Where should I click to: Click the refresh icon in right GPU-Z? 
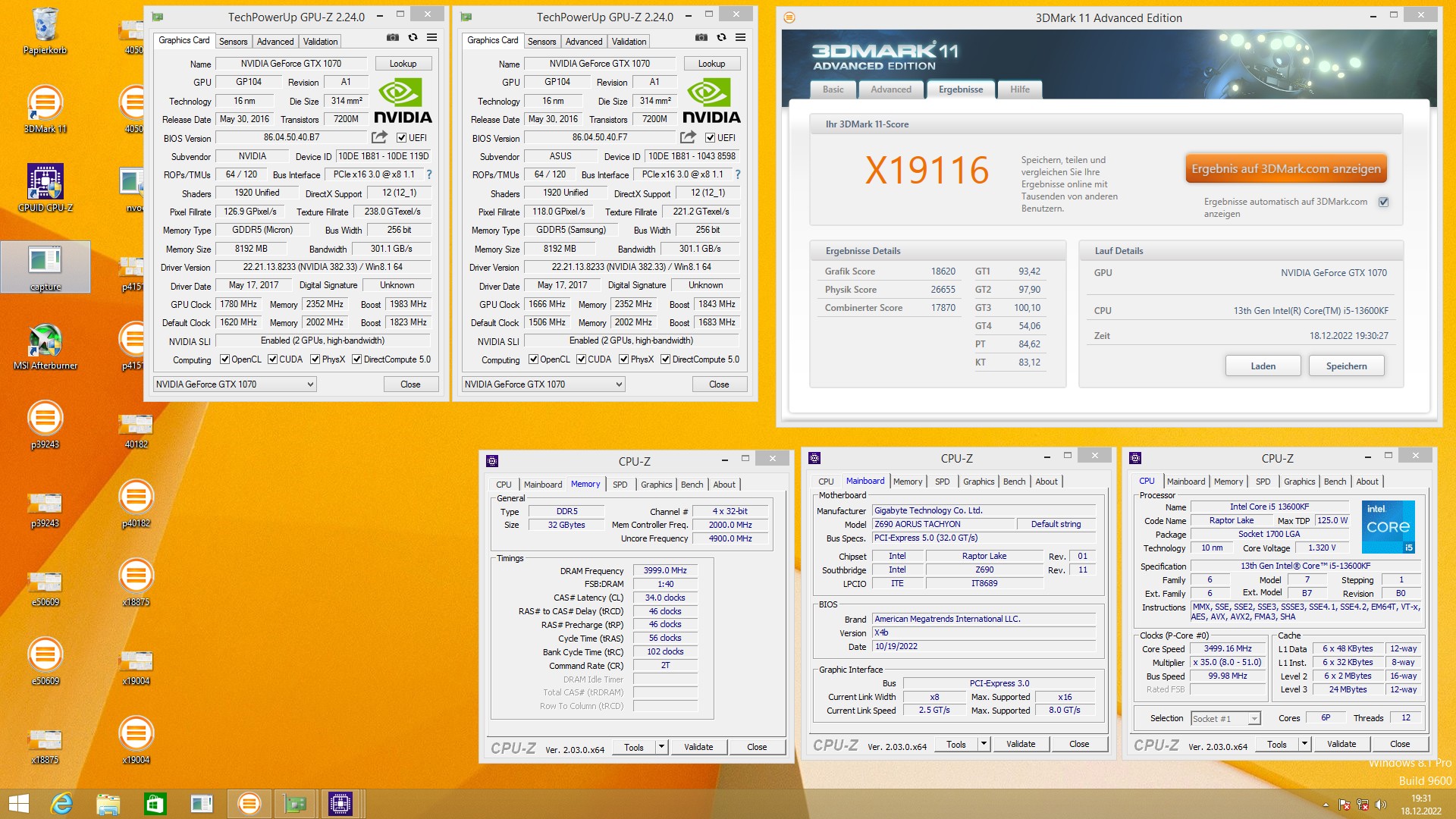(x=721, y=37)
